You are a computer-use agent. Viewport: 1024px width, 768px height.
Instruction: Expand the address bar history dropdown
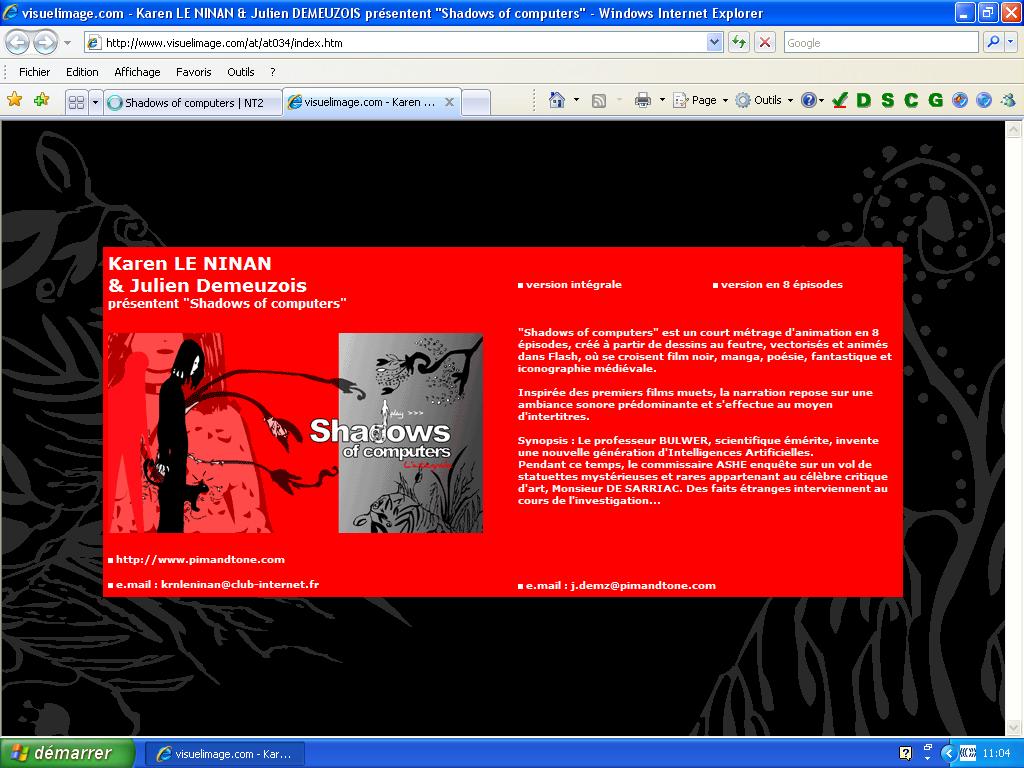coord(714,43)
